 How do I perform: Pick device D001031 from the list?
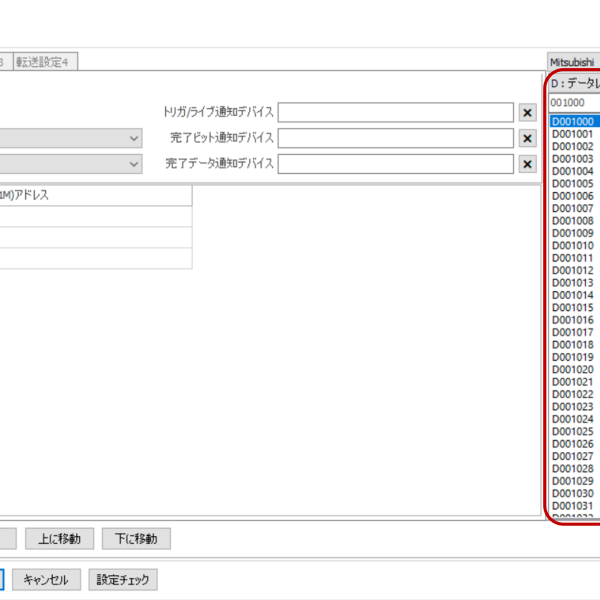573,506
